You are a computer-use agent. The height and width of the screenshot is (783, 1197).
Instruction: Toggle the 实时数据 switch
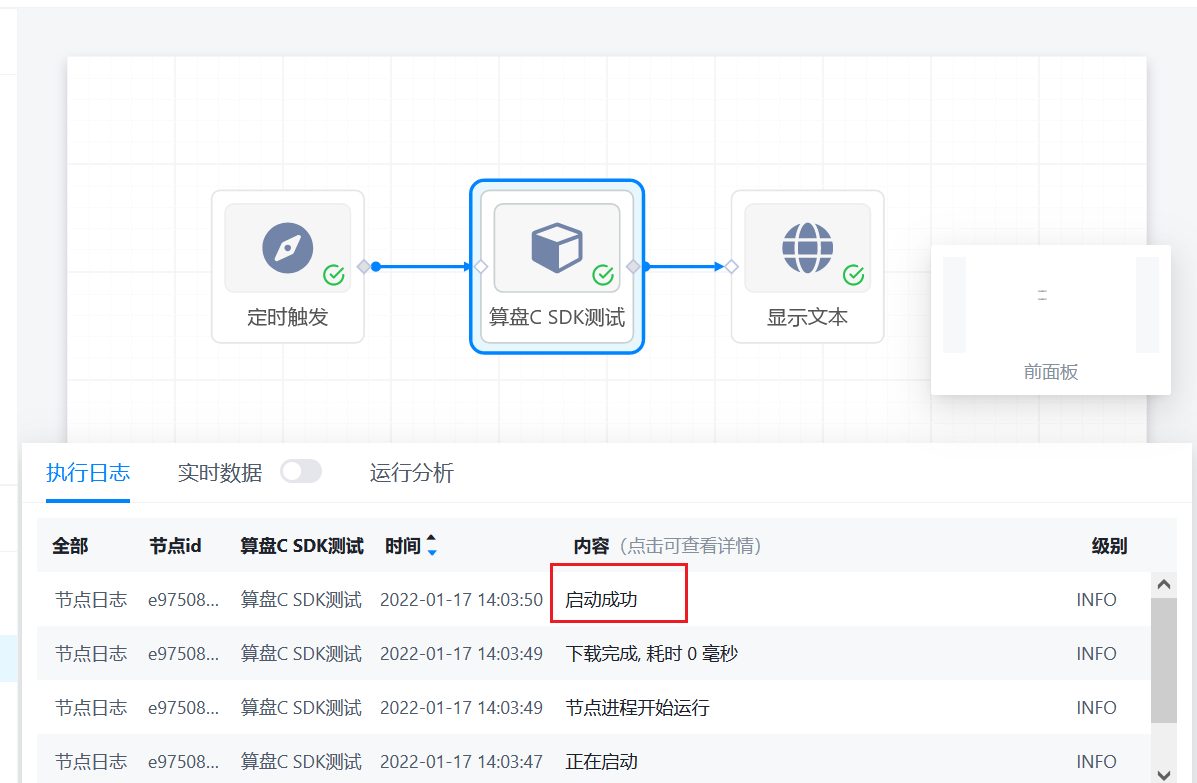click(x=301, y=472)
